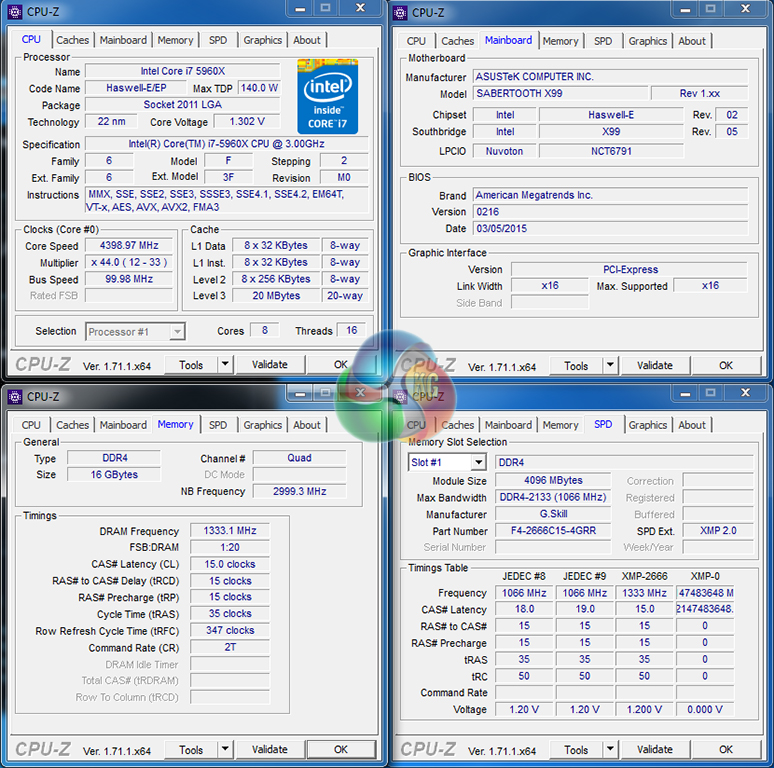Click the CPU-Z title bar icon in the processor window
774x768 pixels.
(14, 12)
